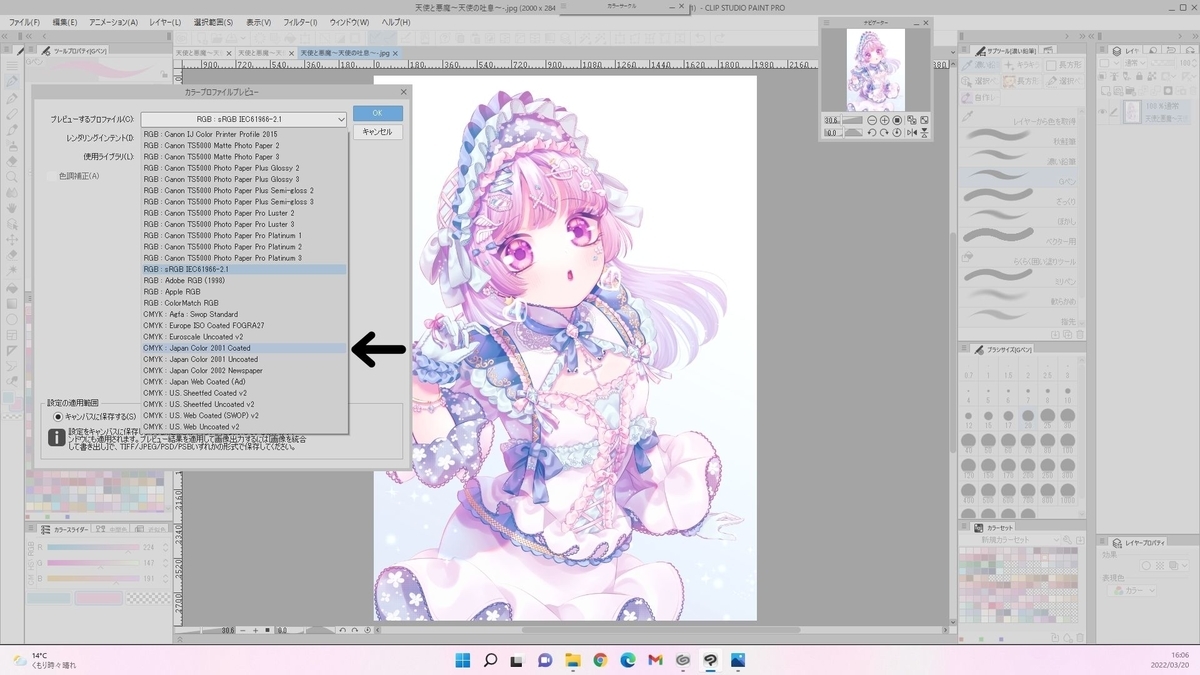Screen dimensions: 1200x675
Task: Rotate view right in the navigator
Action: 885,132
